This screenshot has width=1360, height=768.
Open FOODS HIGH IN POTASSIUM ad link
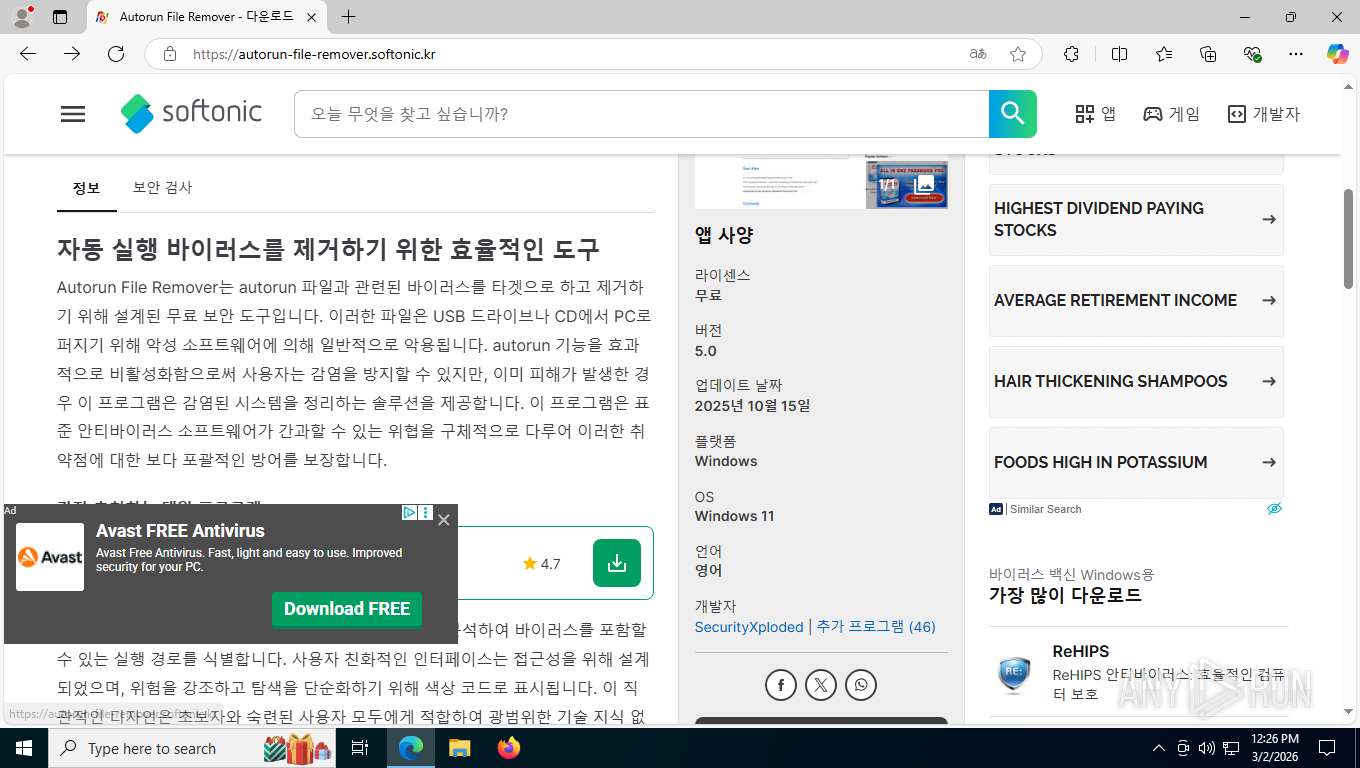1136,462
